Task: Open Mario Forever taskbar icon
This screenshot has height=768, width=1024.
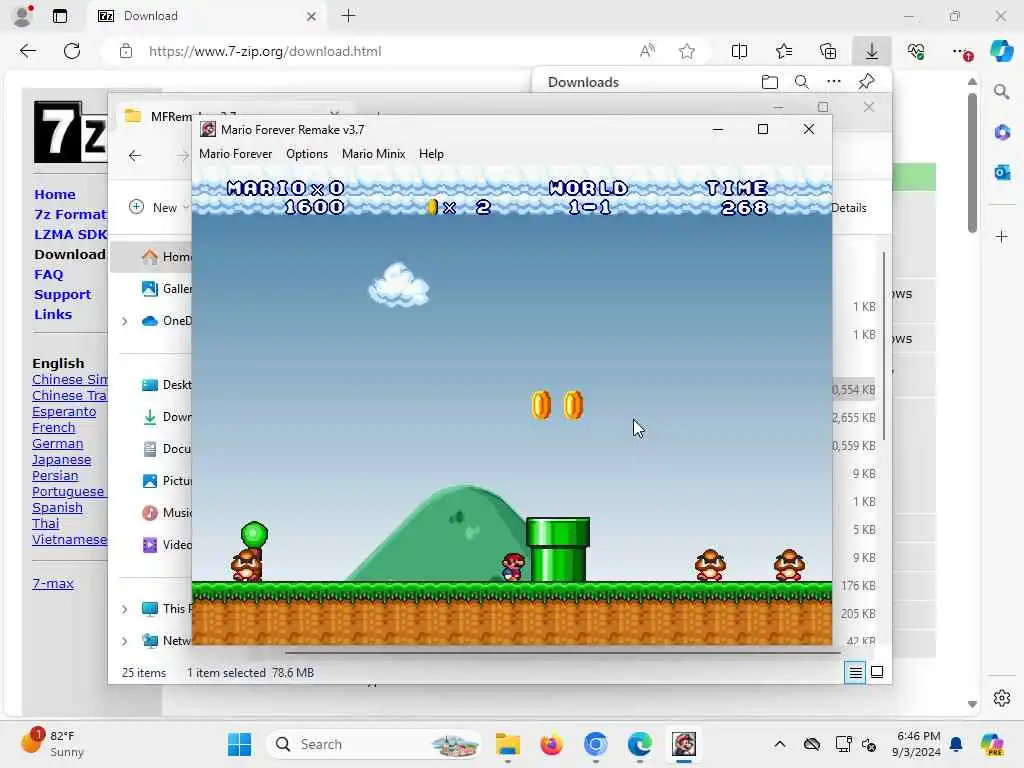Action: [x=684, y=744]
